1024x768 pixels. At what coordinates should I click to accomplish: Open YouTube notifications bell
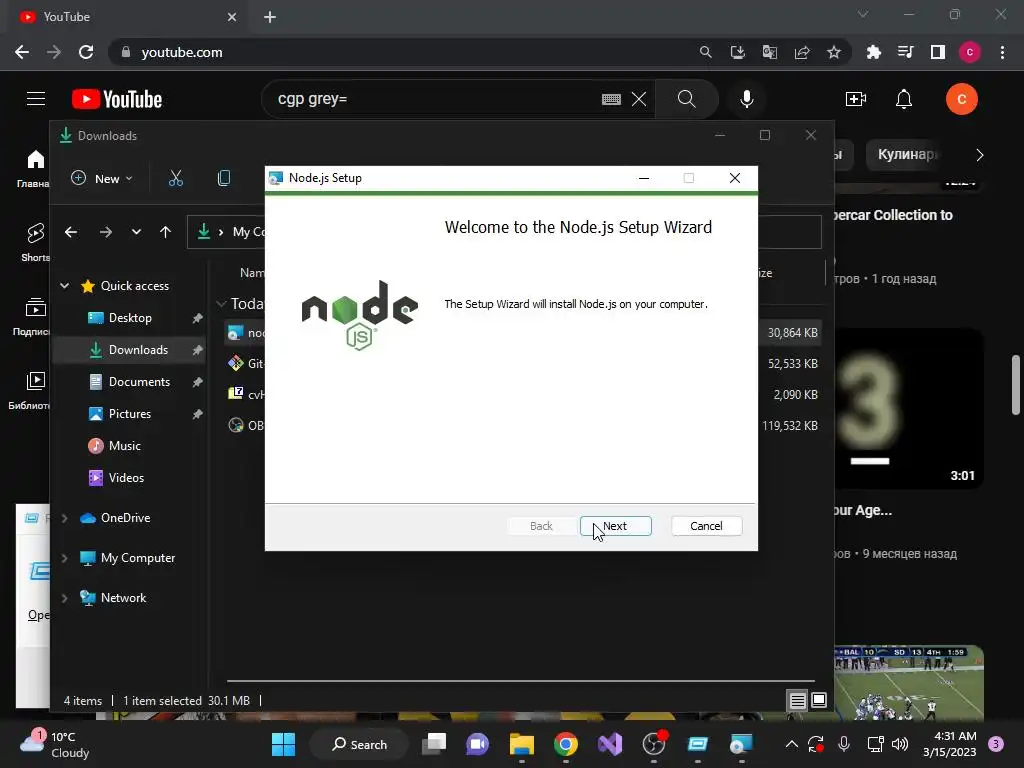(903, 99)
